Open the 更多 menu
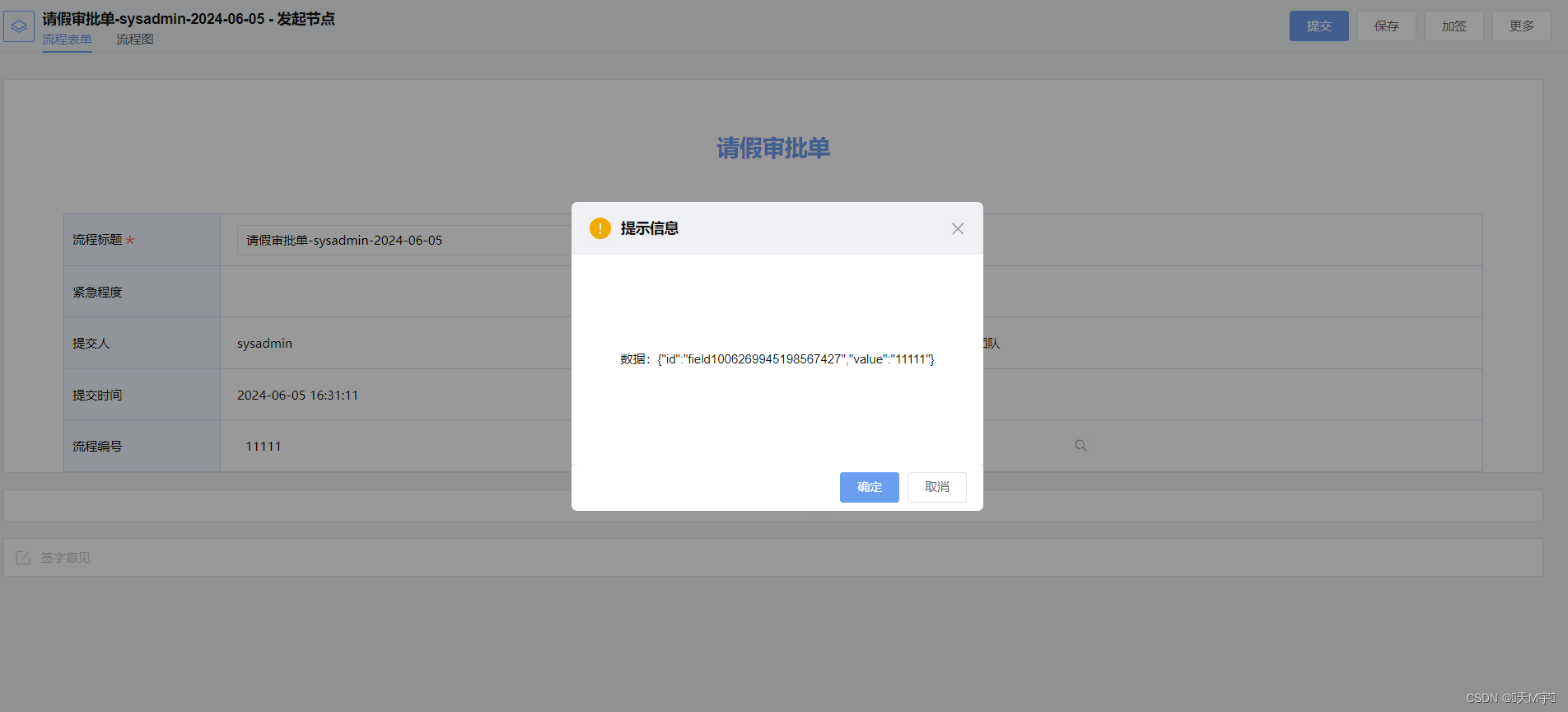The height and width of the screenshot is (712, 1568). pos(1522,26)
